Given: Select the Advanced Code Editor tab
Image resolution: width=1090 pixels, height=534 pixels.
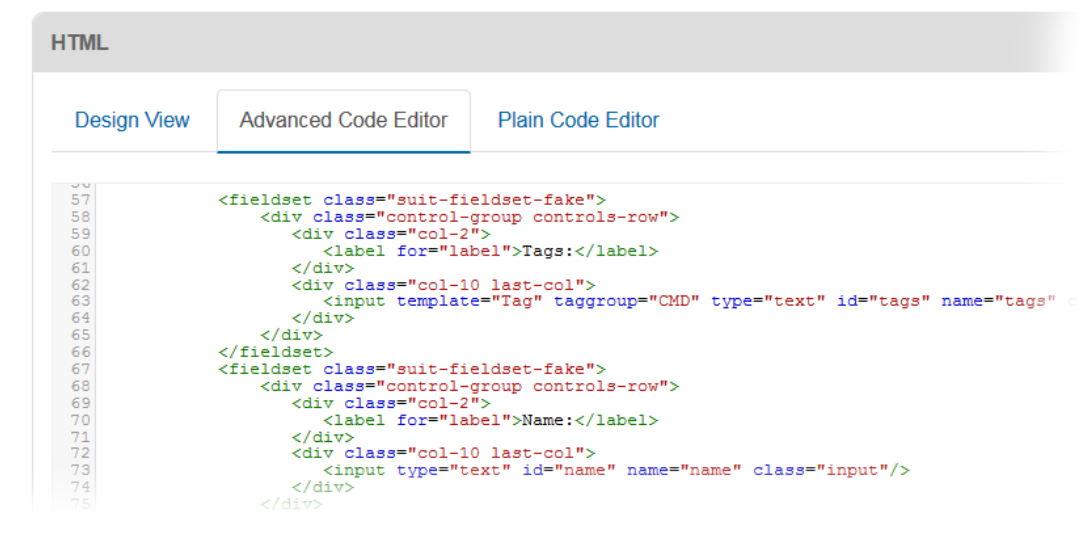Looking at the screenshot, I should (343, 120).
